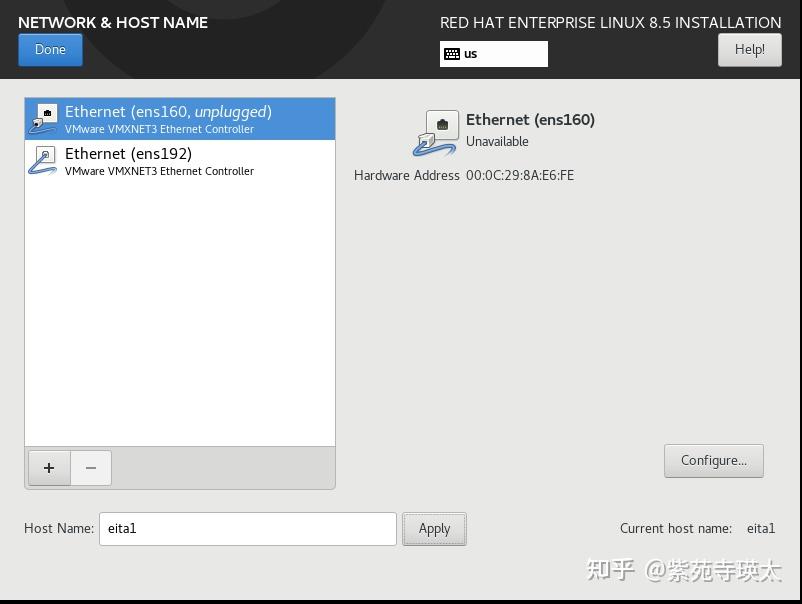Click the plus icon to add a connection
Viewport: 802px width, 604px height.
[x=48, y=467]
